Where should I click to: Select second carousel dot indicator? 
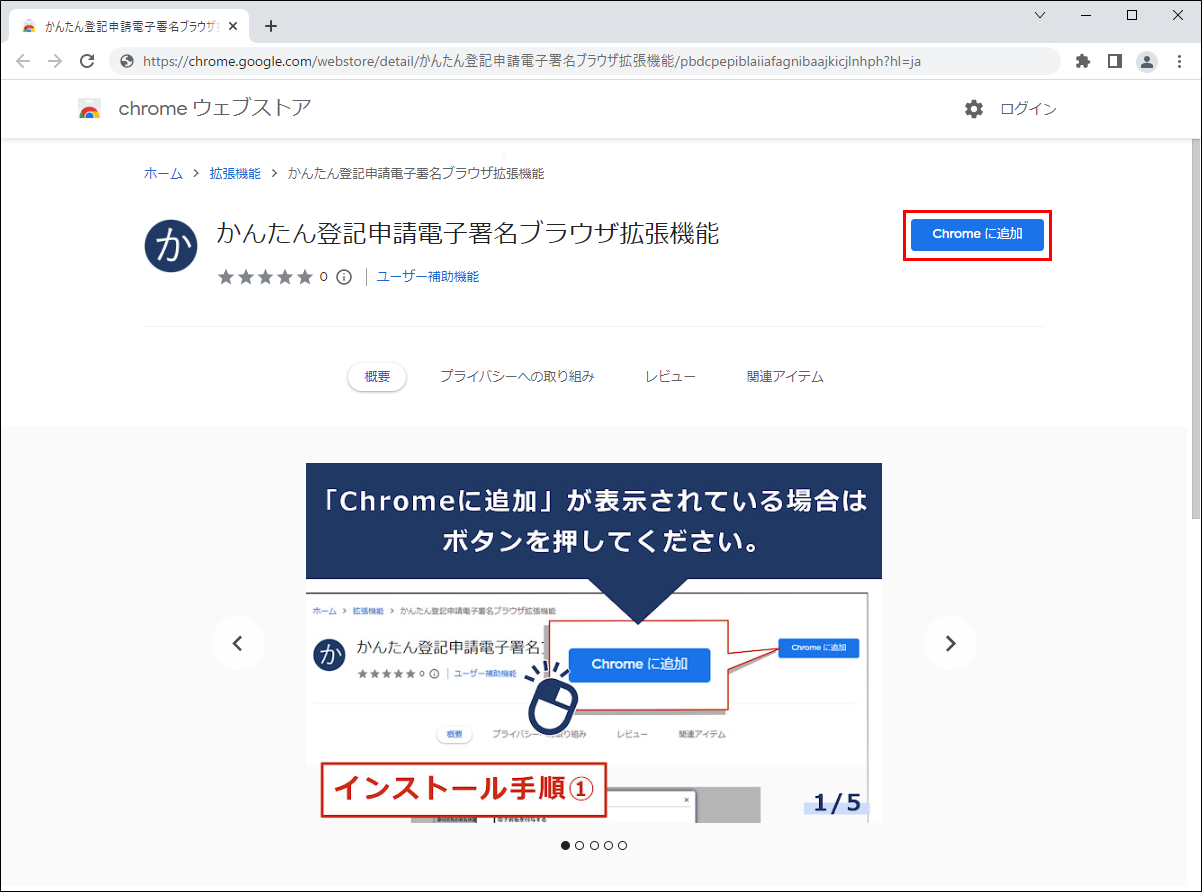point(580,845)
